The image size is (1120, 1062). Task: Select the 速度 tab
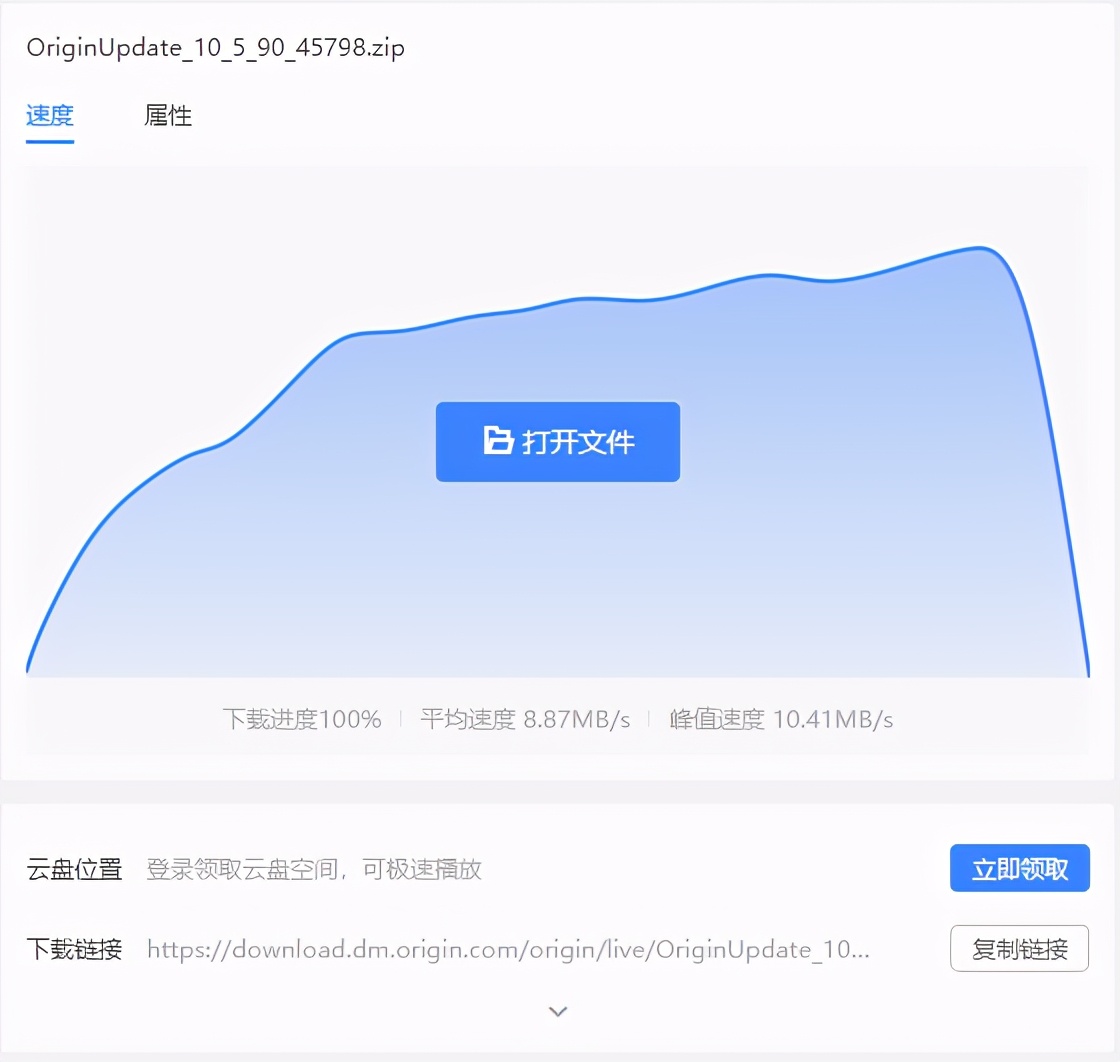[x=48, y=116]
